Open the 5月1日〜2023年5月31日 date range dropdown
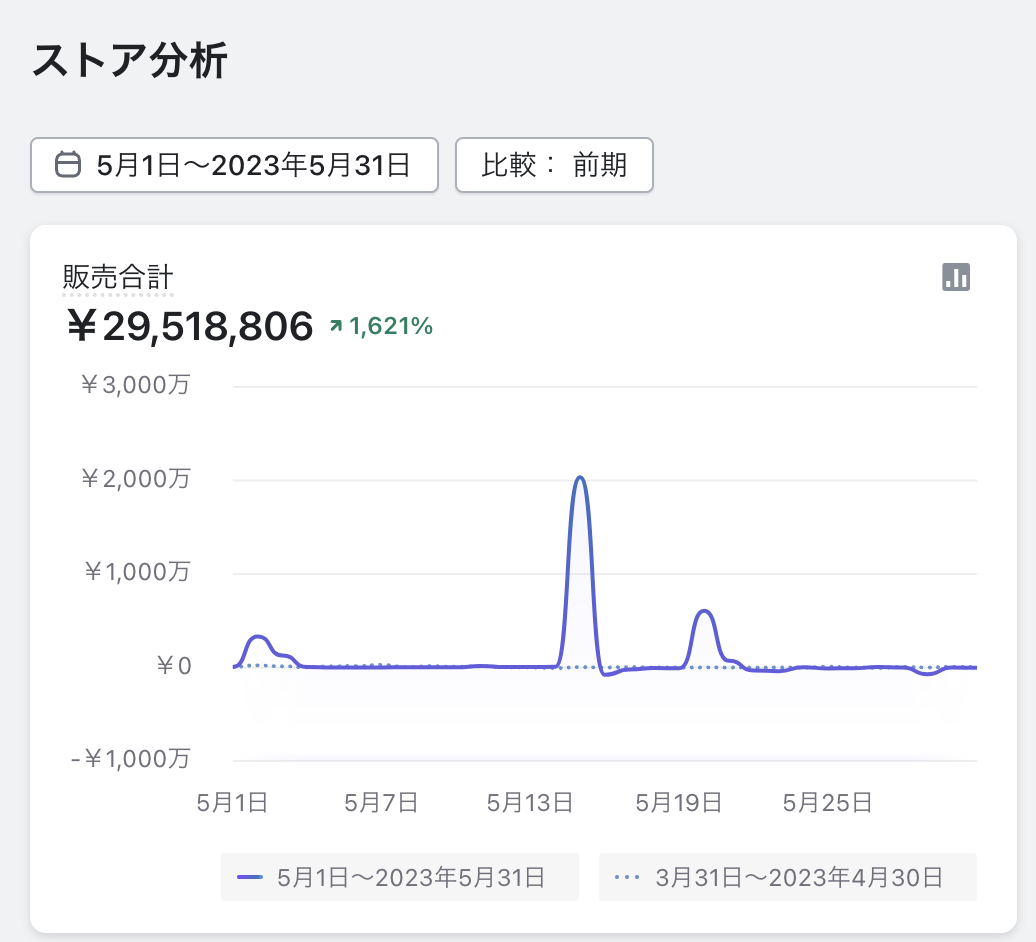This screenshot has width=1036, height=942. tap(234, 165)
